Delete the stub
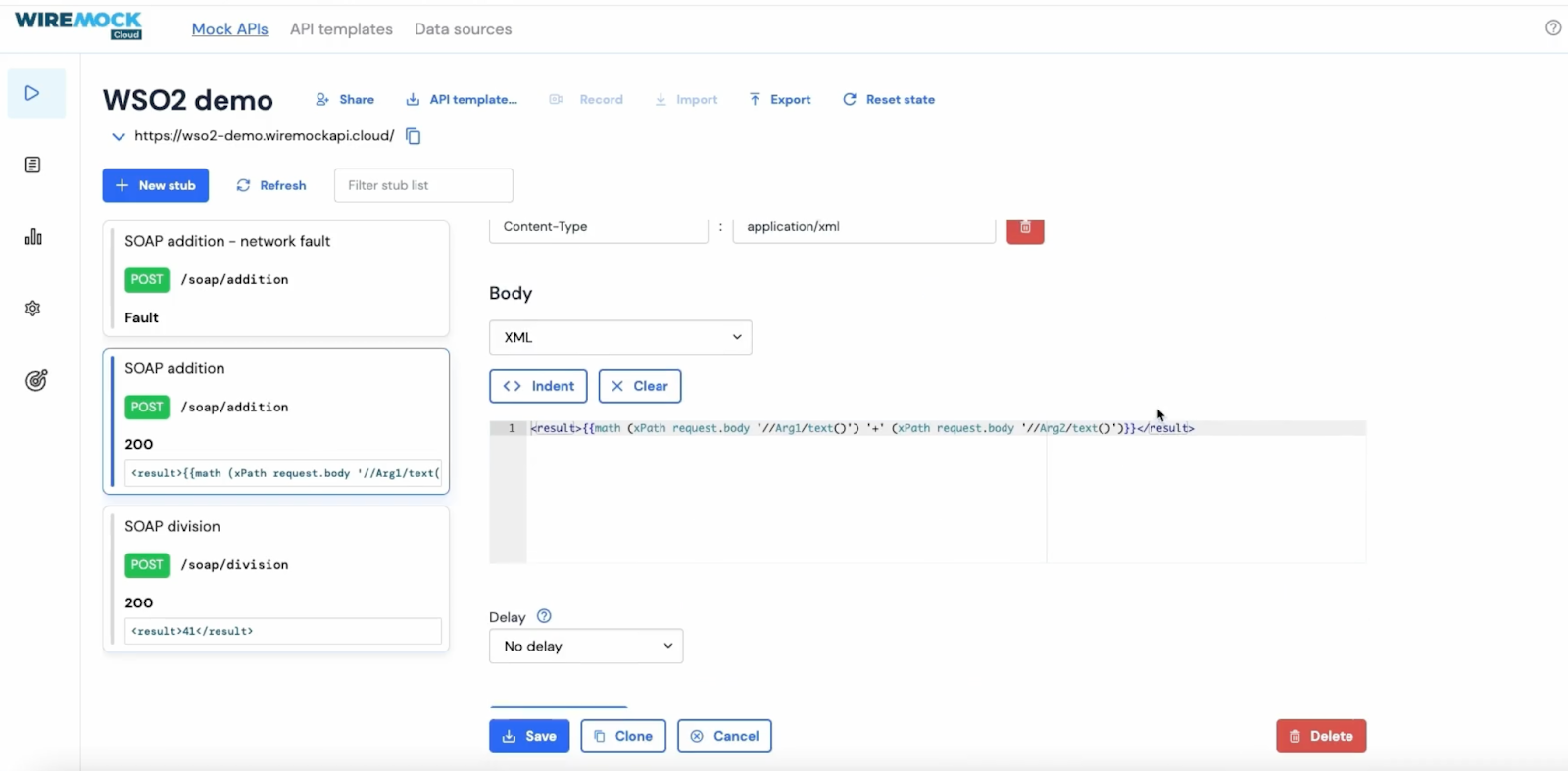The image size is (1568, 771). point(1321,736)
